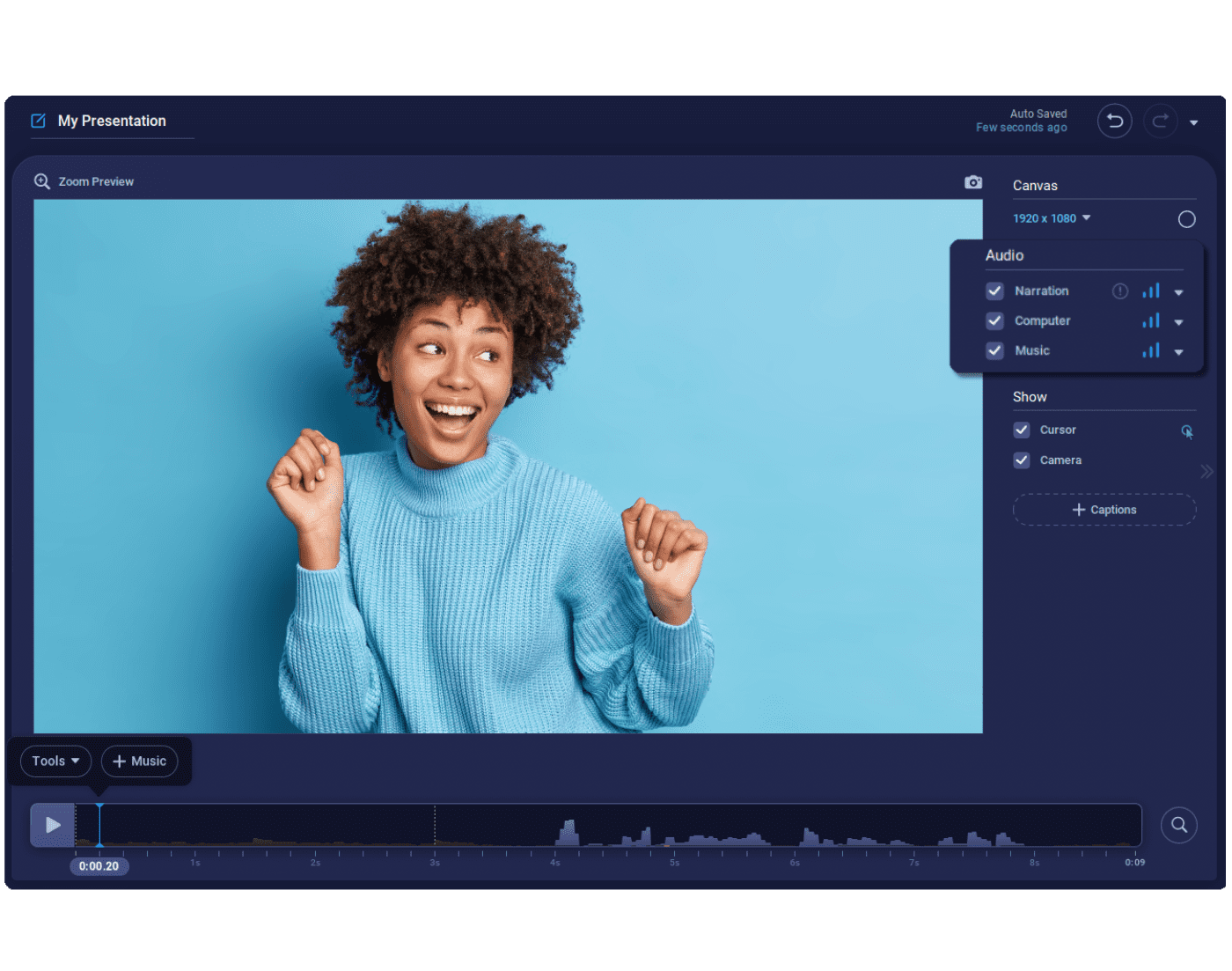Hide the Cursor using its checkbox
This screenshot has height=971, width=1232.
[x=1021, y=430]
